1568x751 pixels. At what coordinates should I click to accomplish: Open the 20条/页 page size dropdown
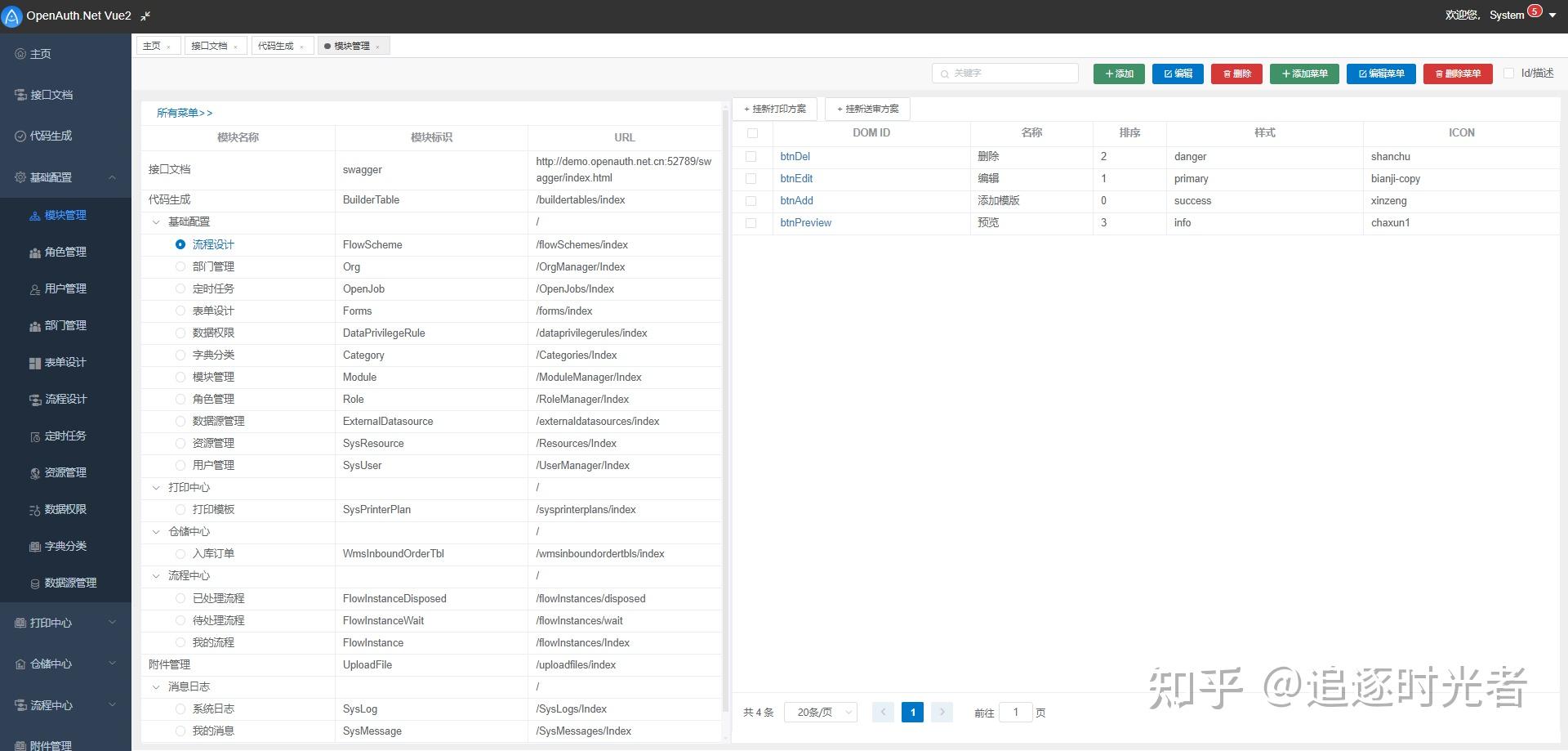(820, 712)
